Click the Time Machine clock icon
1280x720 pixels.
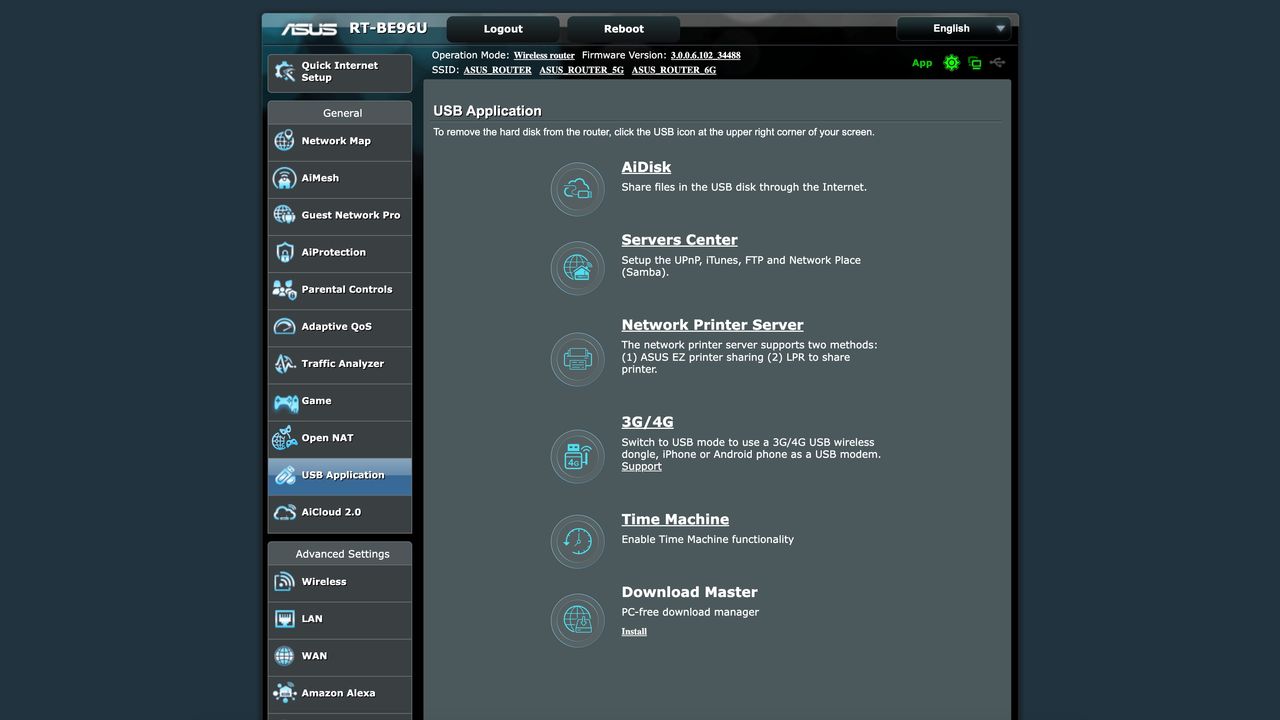click(x=577, y=541)
